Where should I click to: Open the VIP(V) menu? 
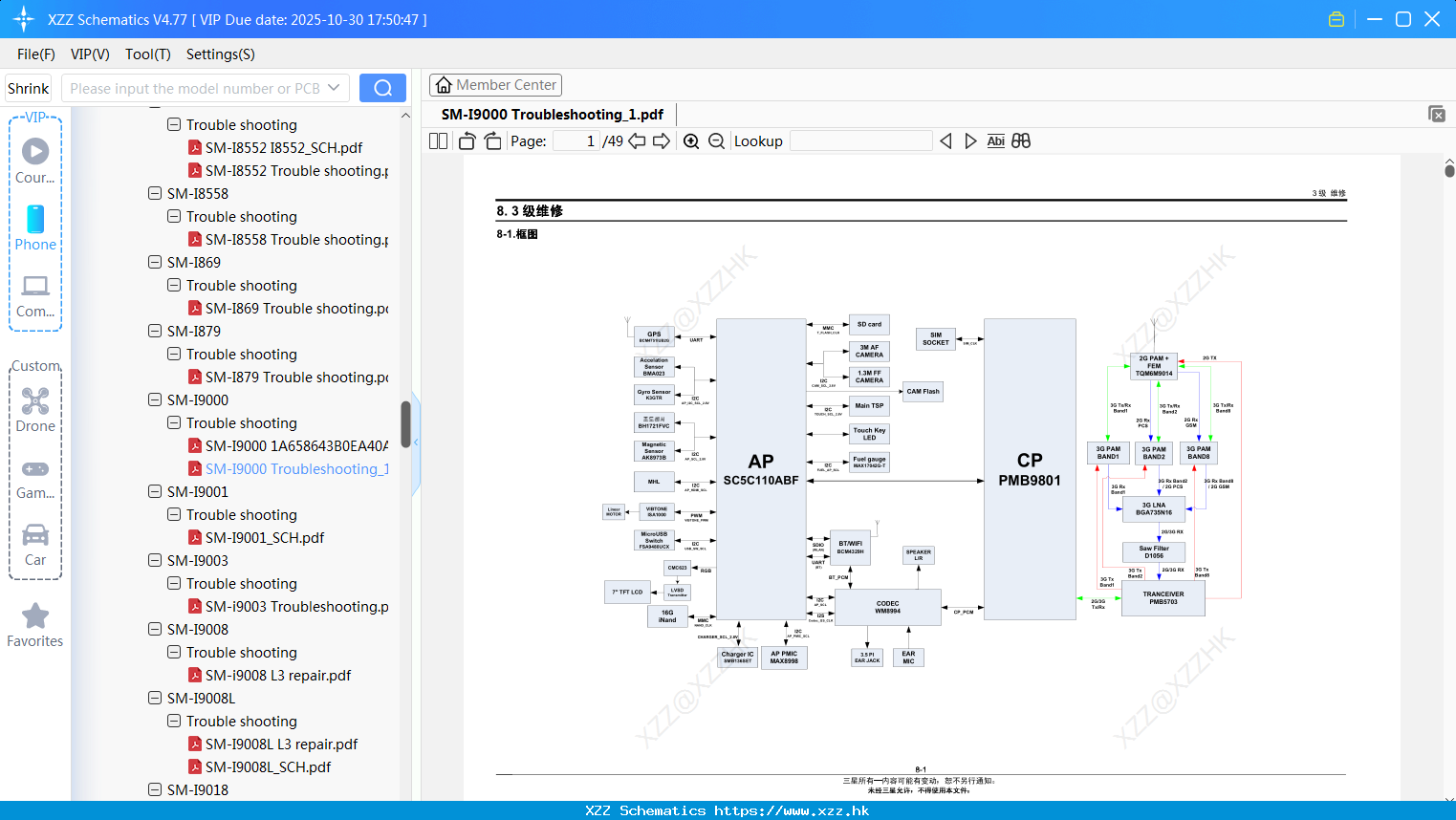[x=90, y=54]
